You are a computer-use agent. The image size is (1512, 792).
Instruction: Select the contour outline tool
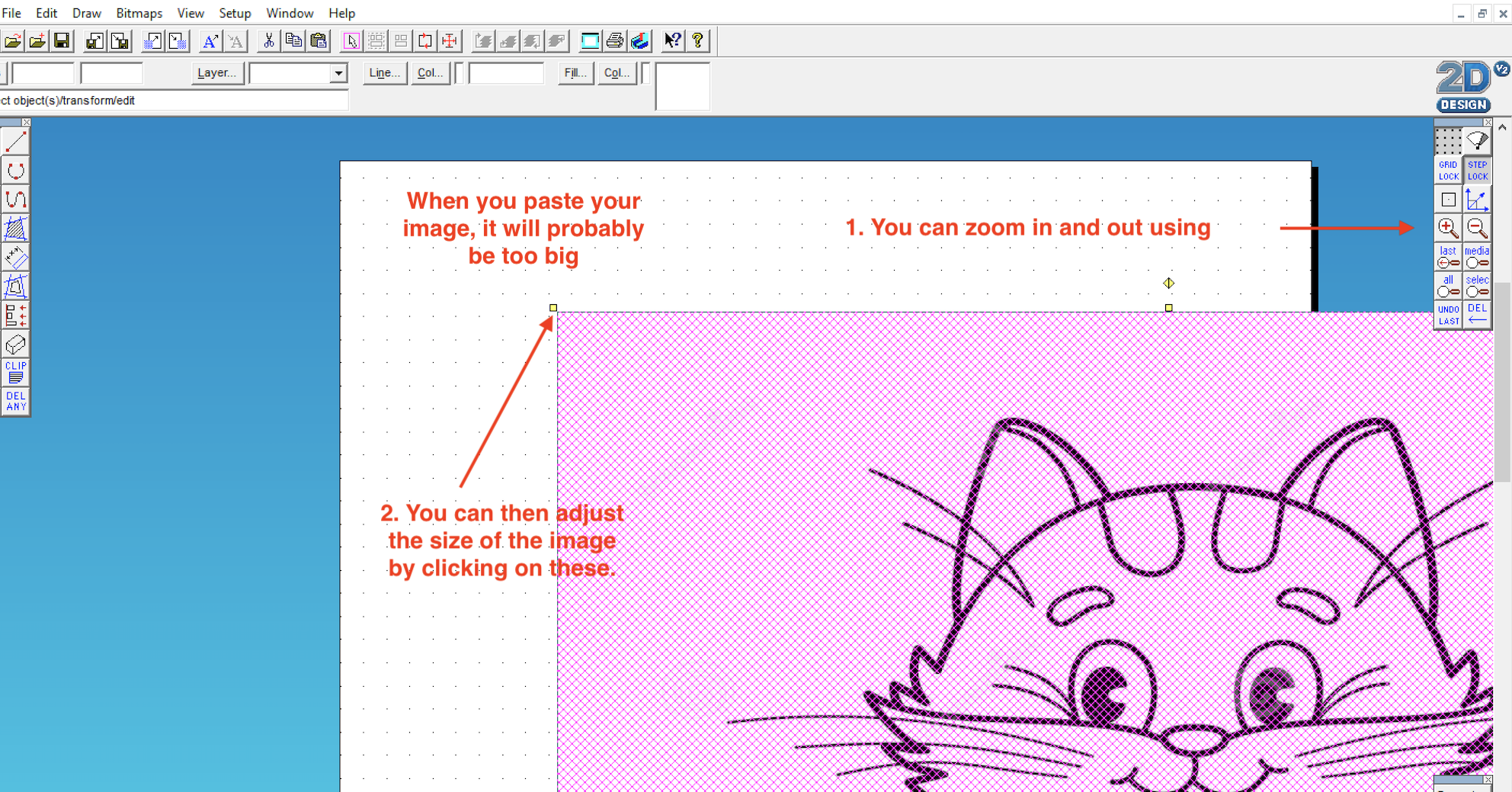15,287
